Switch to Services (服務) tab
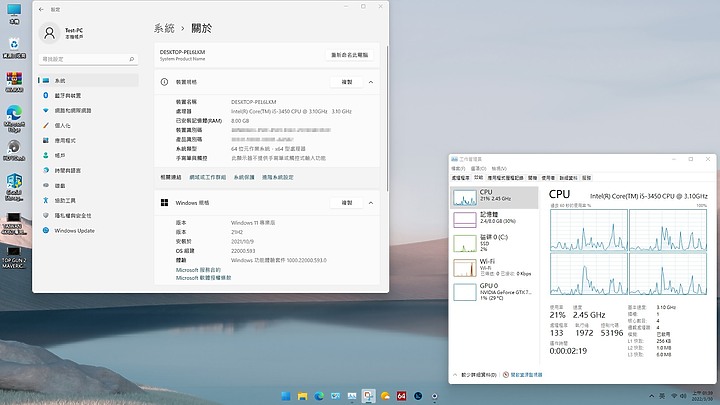The height and width of the screenshot is (405, 720). 587,178
